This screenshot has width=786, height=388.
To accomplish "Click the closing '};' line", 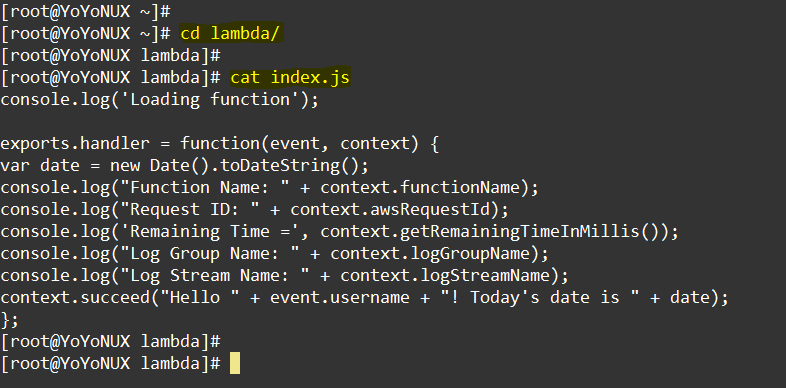I will tap(10, 320).
